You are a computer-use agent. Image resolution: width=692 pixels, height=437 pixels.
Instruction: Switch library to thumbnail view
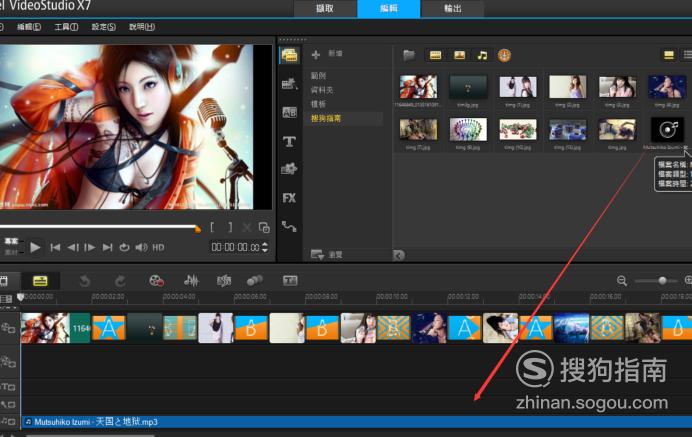pos(669,55)
